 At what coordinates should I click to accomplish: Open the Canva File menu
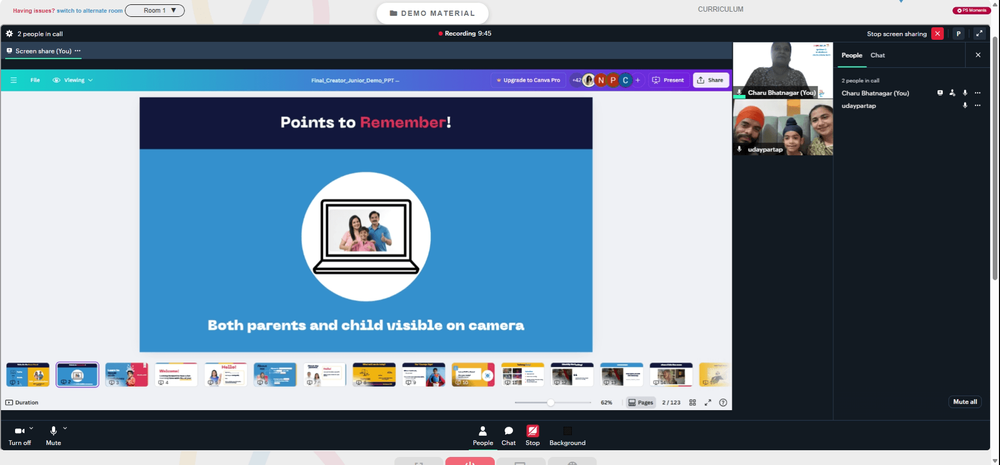coord(35,80)
